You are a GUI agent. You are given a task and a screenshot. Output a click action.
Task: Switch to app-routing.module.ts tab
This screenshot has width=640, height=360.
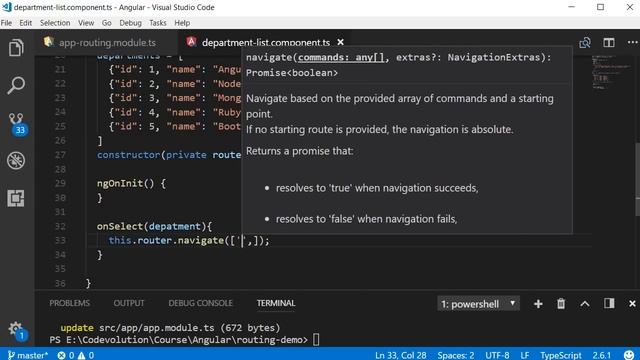(x=107, y=42)
